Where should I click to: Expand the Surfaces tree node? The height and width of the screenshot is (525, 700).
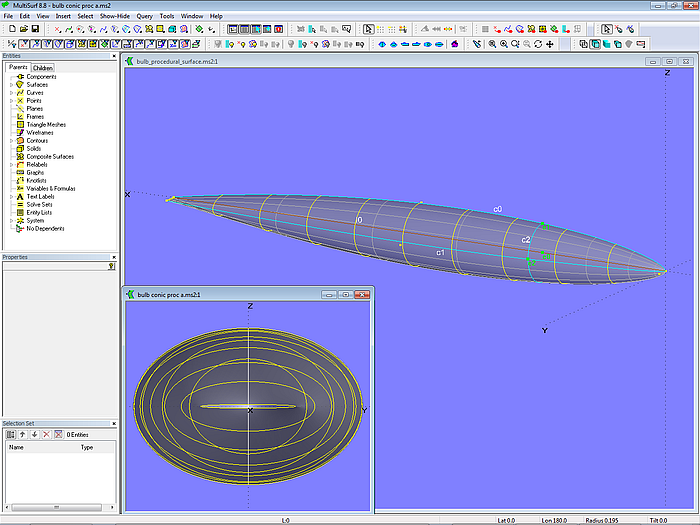point(11,85)
